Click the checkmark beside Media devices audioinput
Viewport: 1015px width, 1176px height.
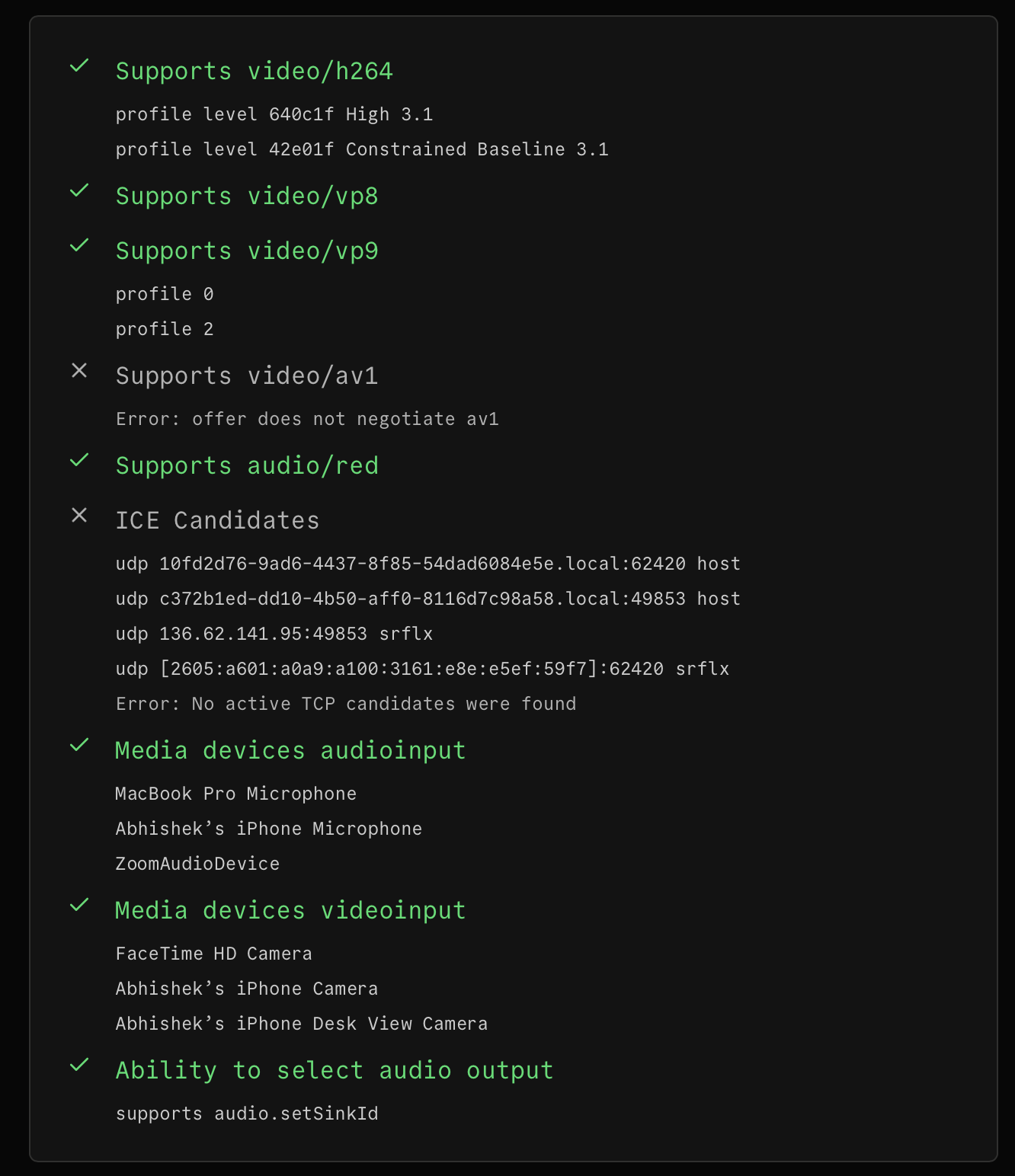coord(79,746)
